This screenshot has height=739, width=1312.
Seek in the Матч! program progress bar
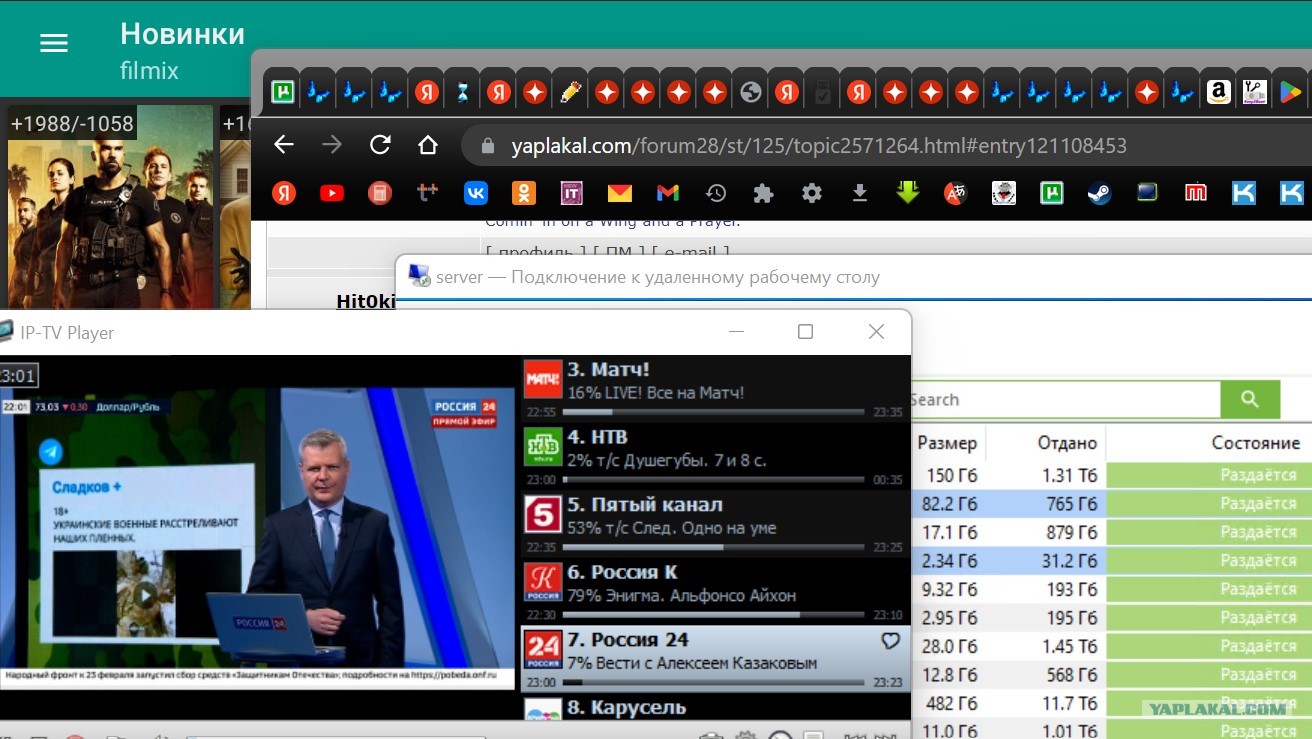(x=714, y=412)
